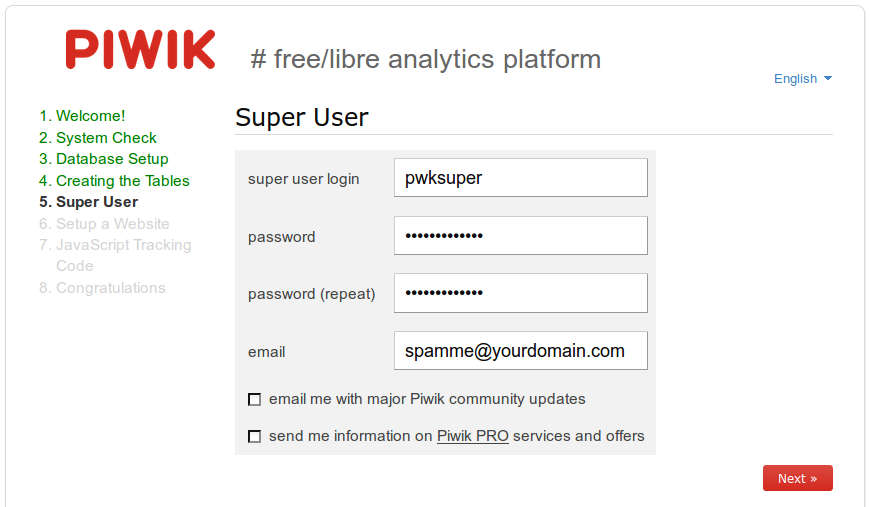This screenshot has width=870, height=507.
Task: Select current step 5 Super User
Action: tap(89, 202)
